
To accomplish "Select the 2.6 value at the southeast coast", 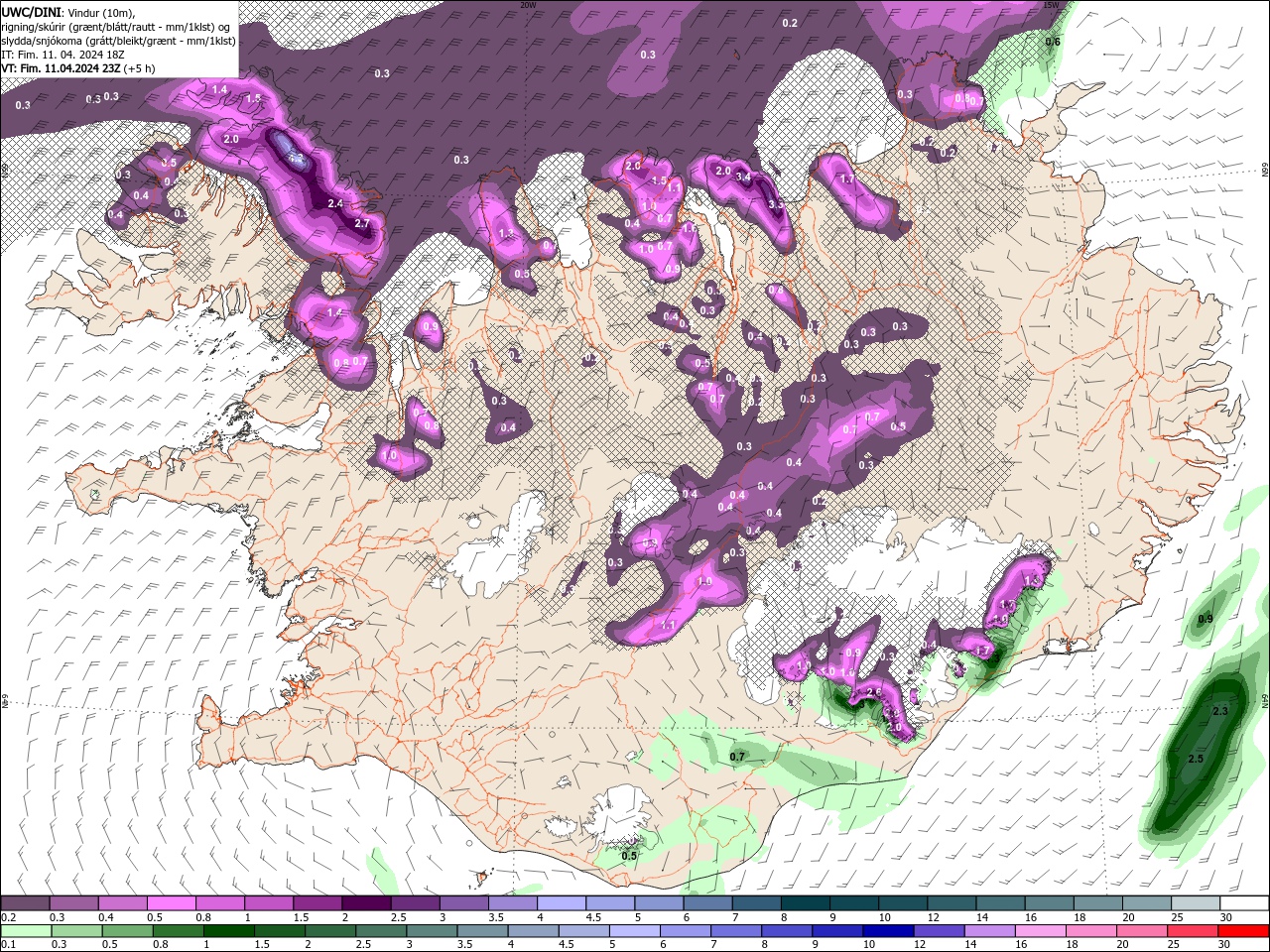I will (874, 692).
